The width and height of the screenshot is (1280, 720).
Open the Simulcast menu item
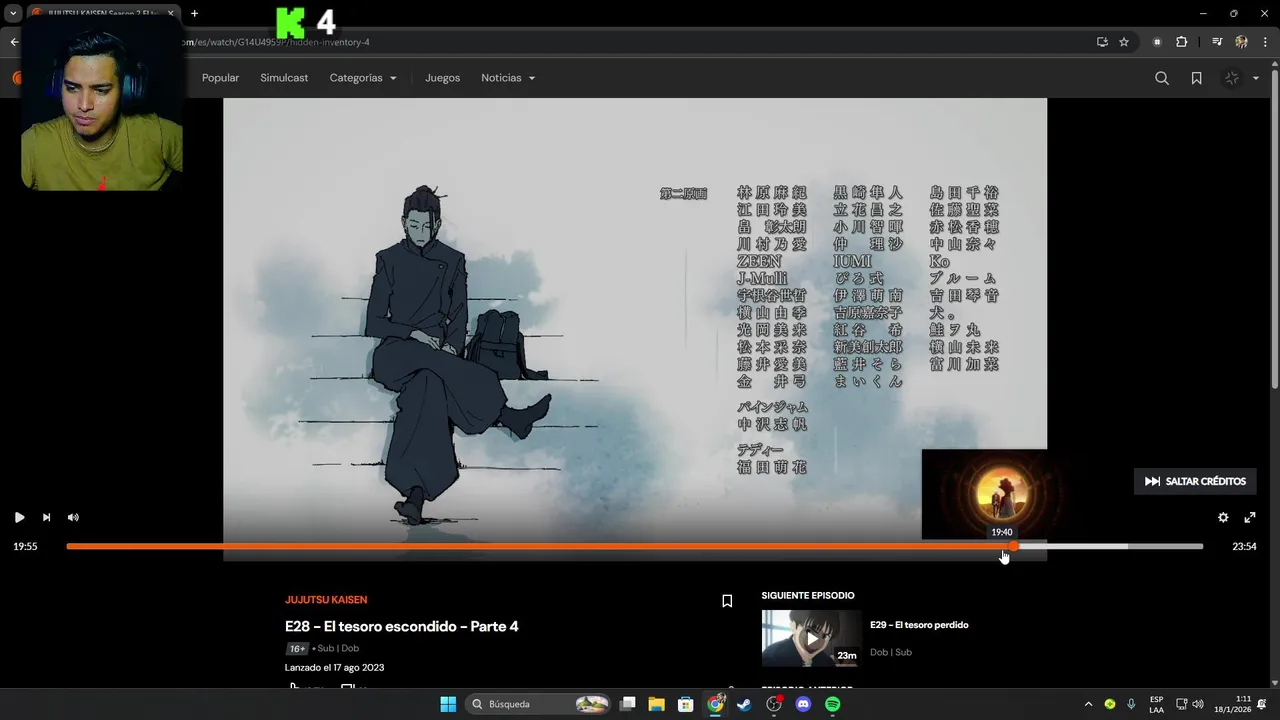click(x=284, y=78)
